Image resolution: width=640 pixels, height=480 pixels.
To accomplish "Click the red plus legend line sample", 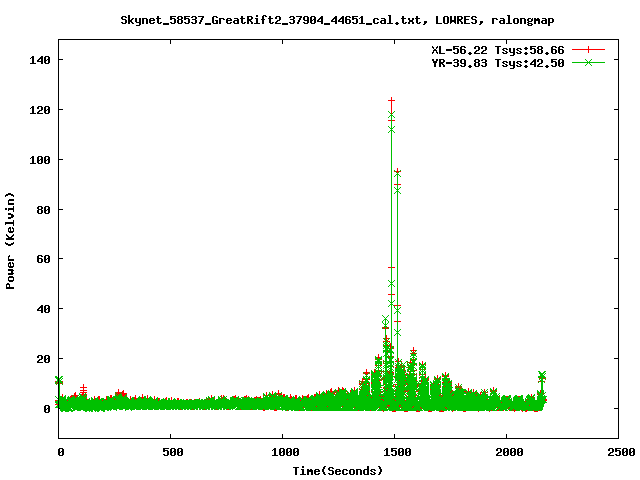I will 588,50.
